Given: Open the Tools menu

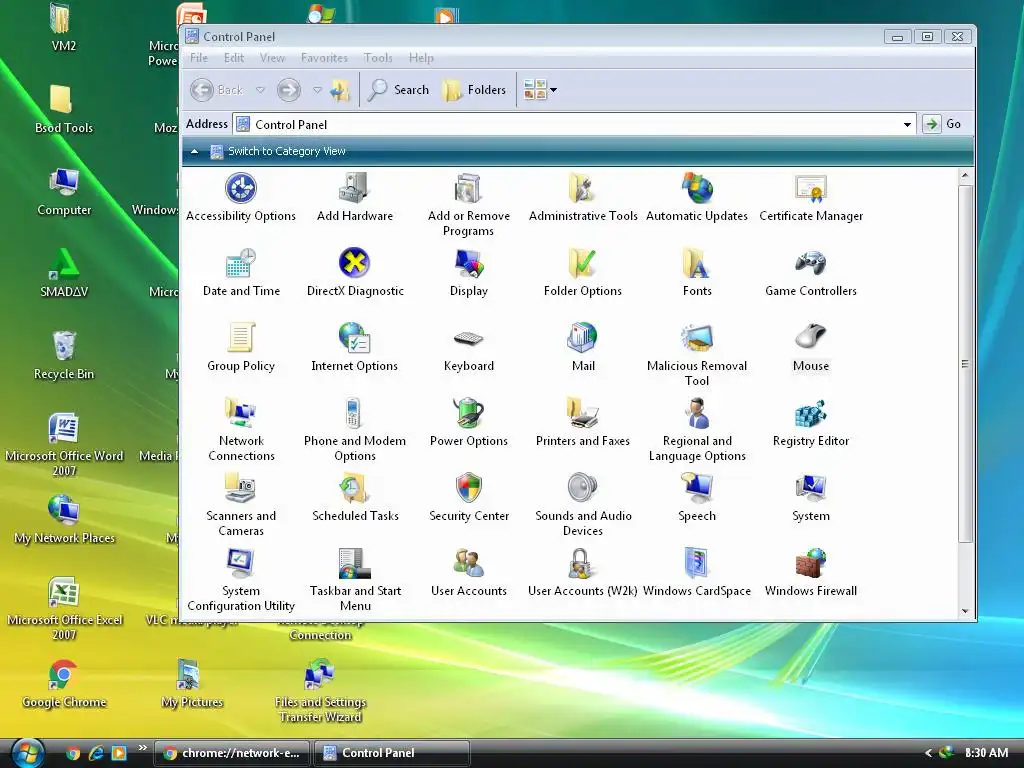Looking at the screenshot, I should point(378,57).
